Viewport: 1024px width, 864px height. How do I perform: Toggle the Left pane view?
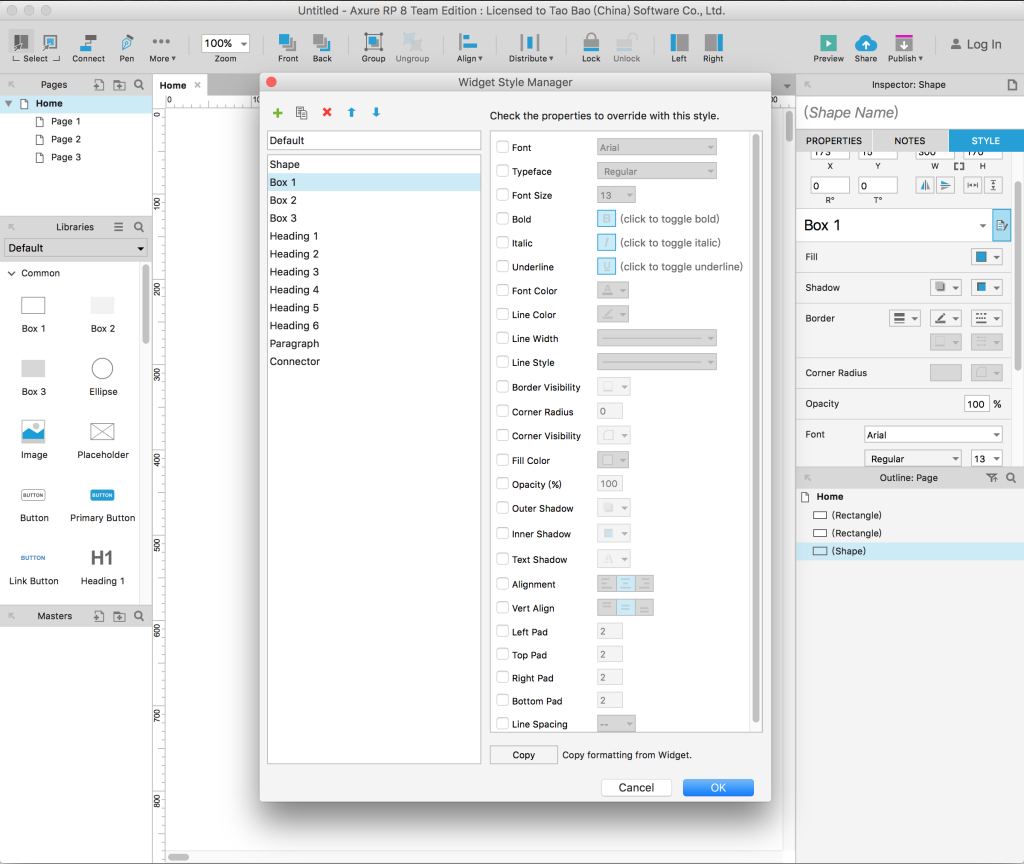coord(679,48)
